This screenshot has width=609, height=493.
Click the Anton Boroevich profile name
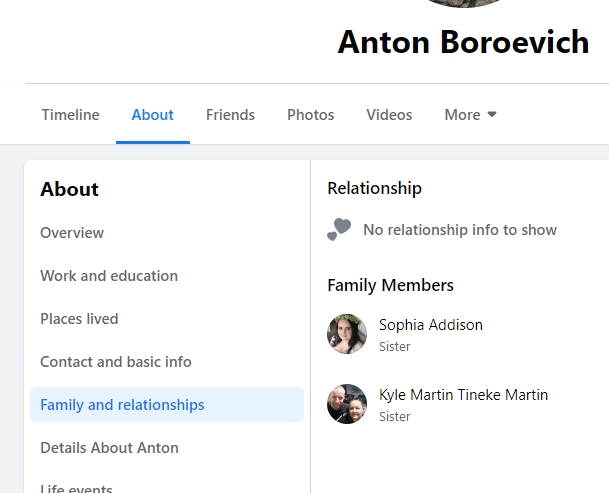pyautogui.click(x=463, y=42)
